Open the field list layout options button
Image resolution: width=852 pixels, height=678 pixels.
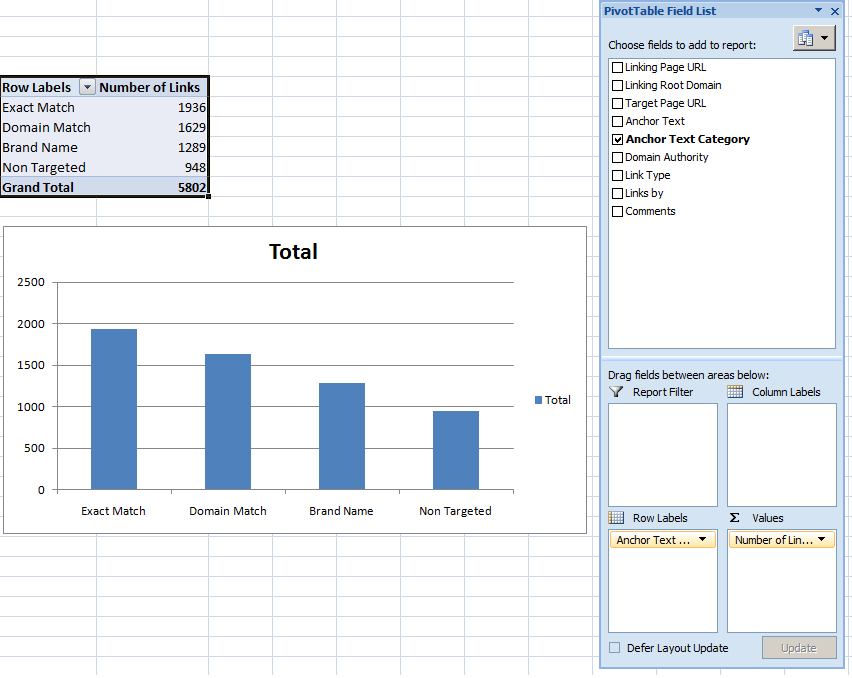coord(814,38)
